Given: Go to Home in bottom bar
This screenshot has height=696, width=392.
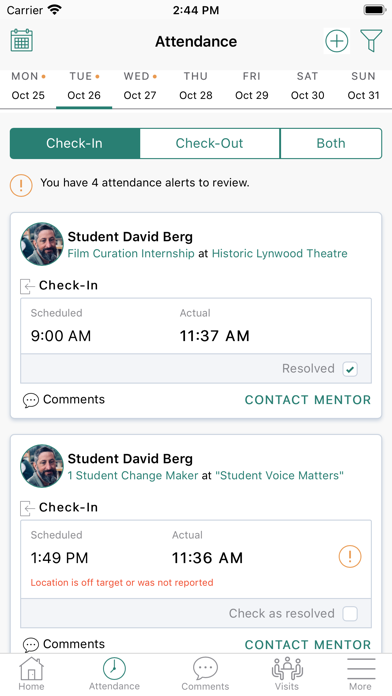Looking at the screenshot, I should [31, 673].
